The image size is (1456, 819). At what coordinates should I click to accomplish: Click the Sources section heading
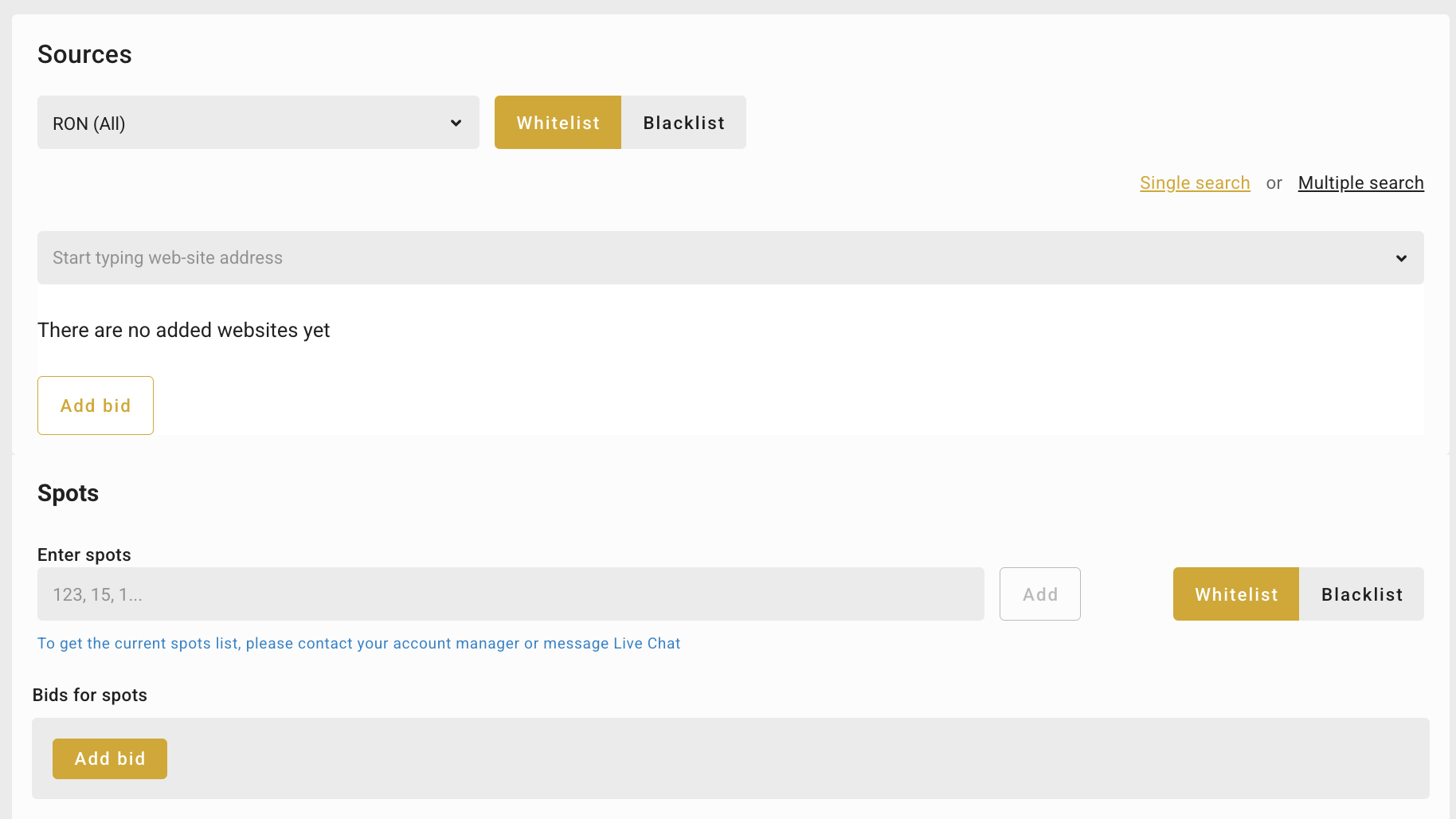[x=84, y=54]
